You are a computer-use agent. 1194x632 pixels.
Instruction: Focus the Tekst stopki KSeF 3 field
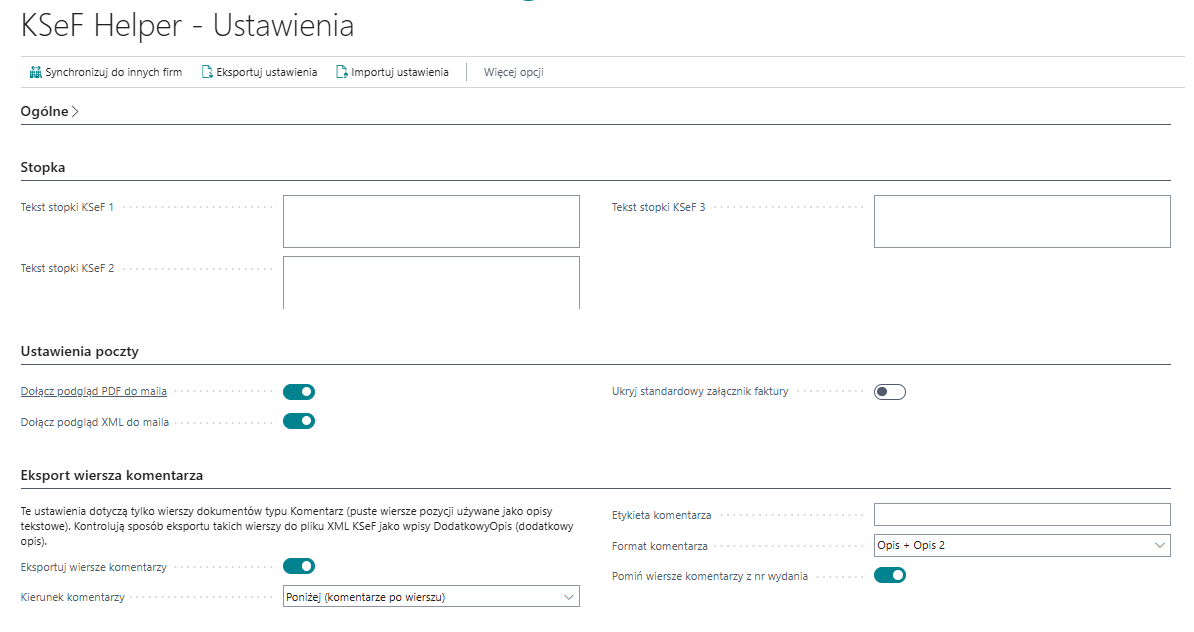click(x=1022, y=222)
